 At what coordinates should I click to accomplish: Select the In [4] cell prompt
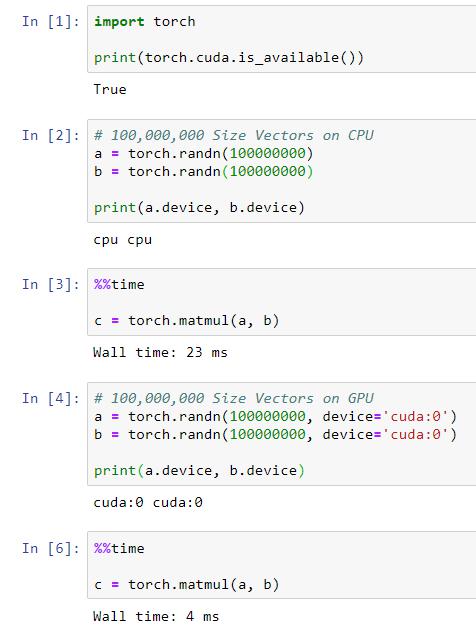point(51,399)
